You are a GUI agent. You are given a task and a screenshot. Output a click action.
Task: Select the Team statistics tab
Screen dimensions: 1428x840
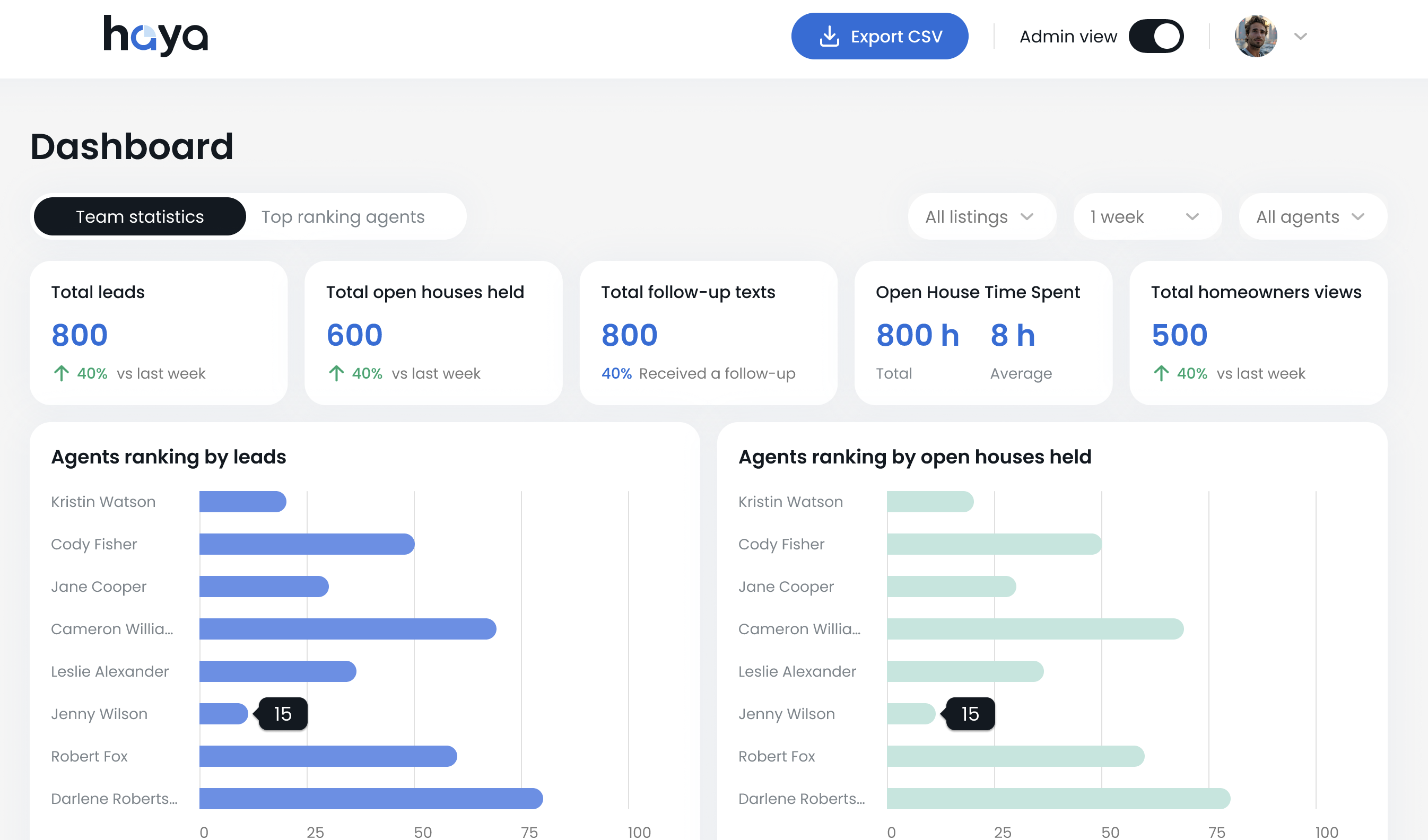click(x=140, y=216)
